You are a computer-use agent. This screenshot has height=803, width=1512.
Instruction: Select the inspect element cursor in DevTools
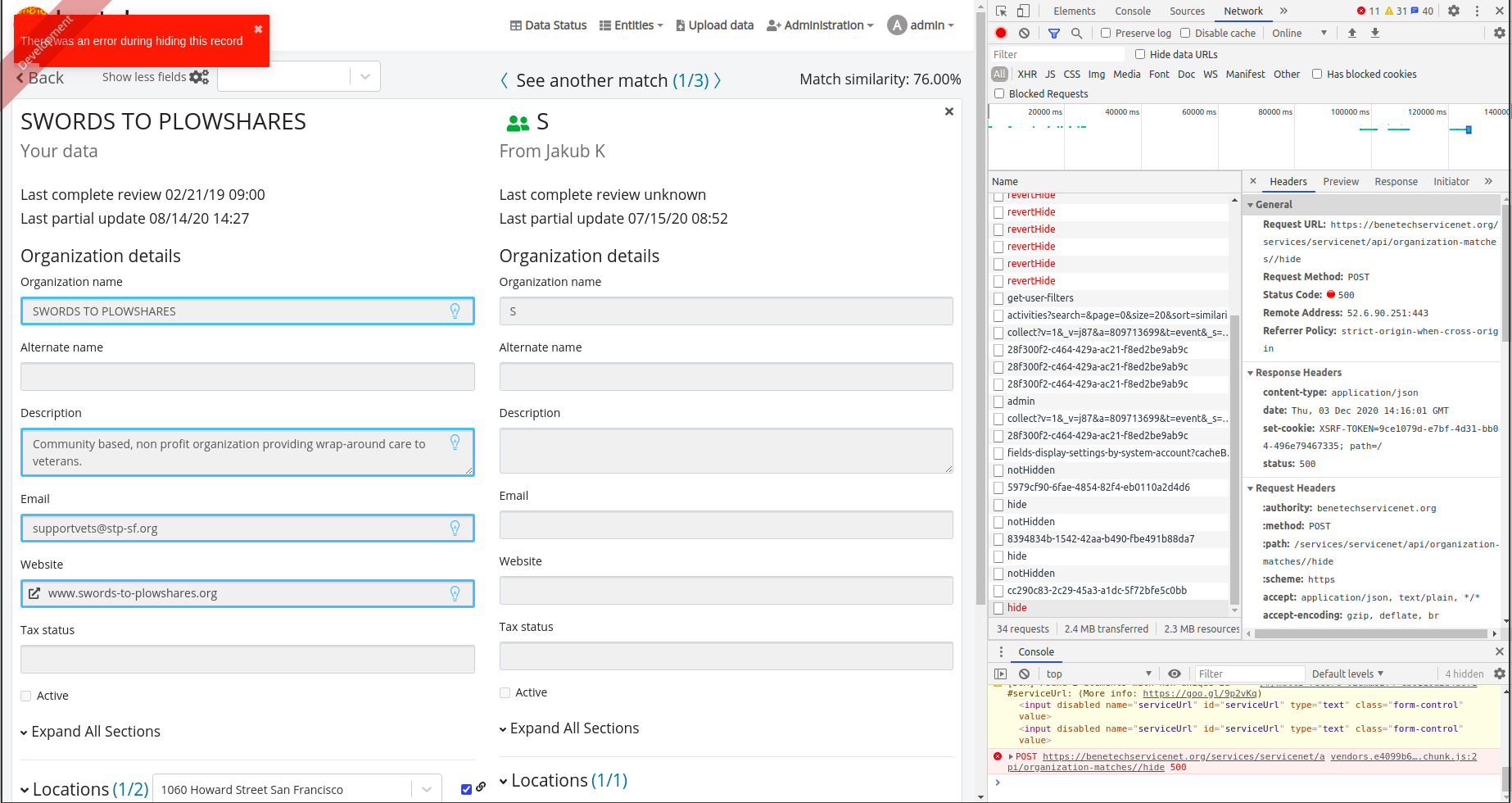pyautogui.click(x=1001, y=11)
